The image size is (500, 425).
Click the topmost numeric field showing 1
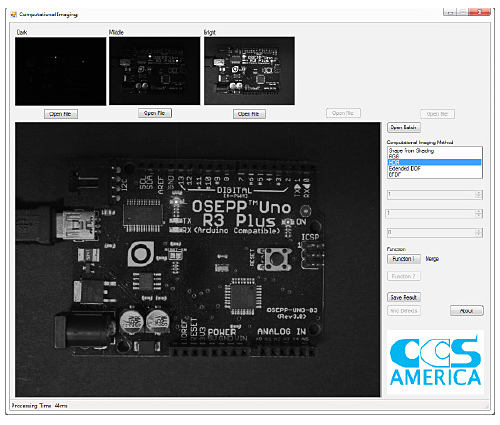(435, 194)
